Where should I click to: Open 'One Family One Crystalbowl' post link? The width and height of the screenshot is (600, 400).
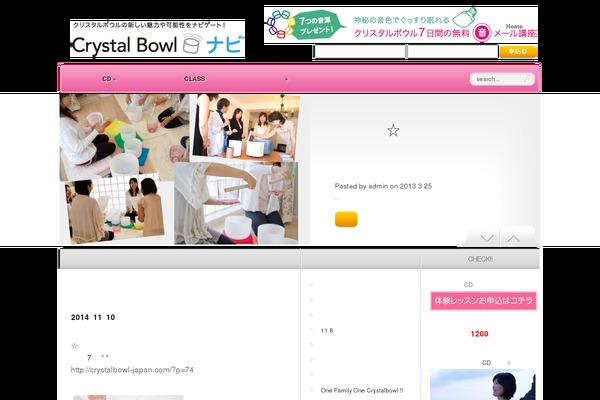(x=361, y=391)
